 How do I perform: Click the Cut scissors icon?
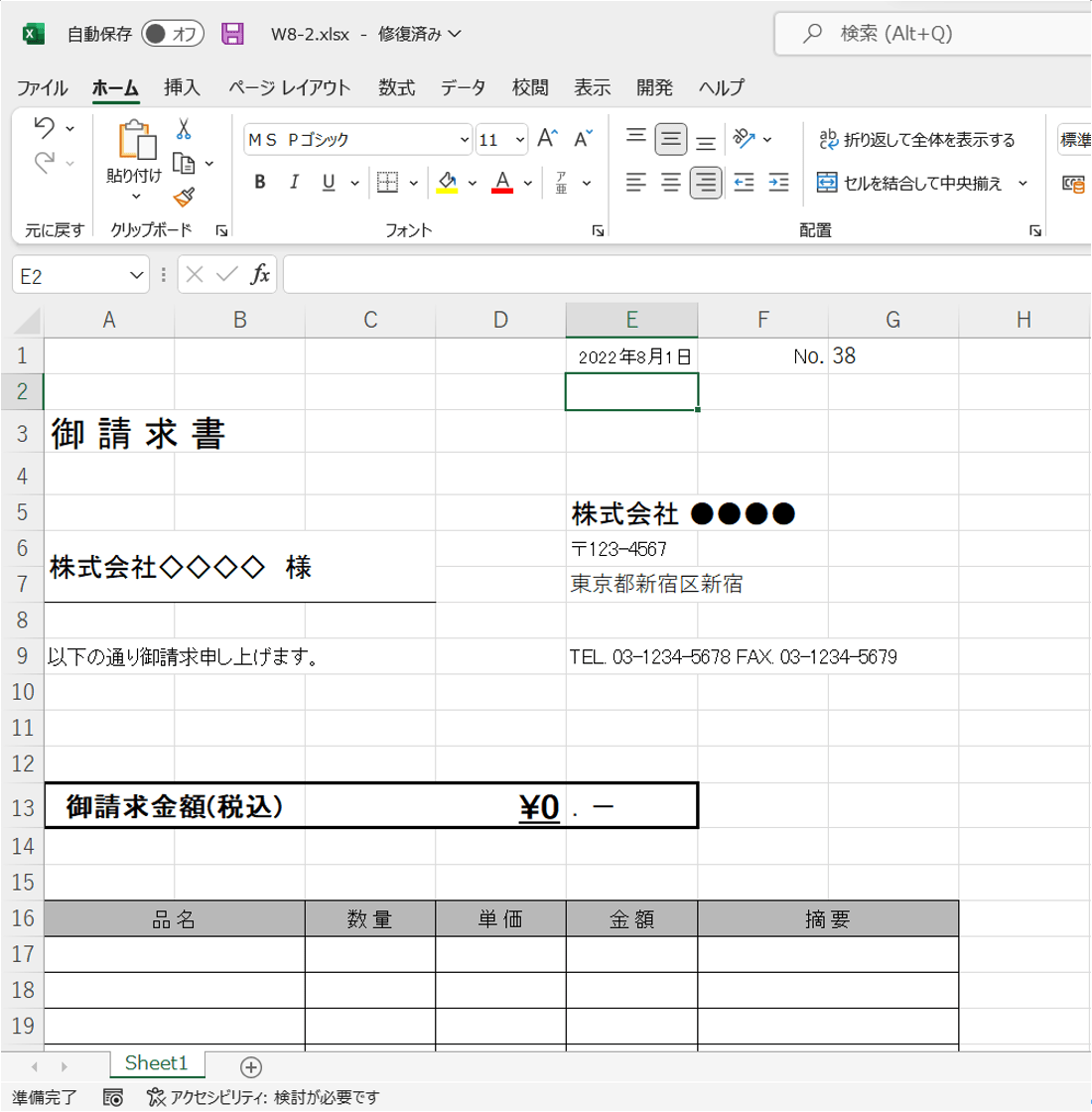[184, 129]
